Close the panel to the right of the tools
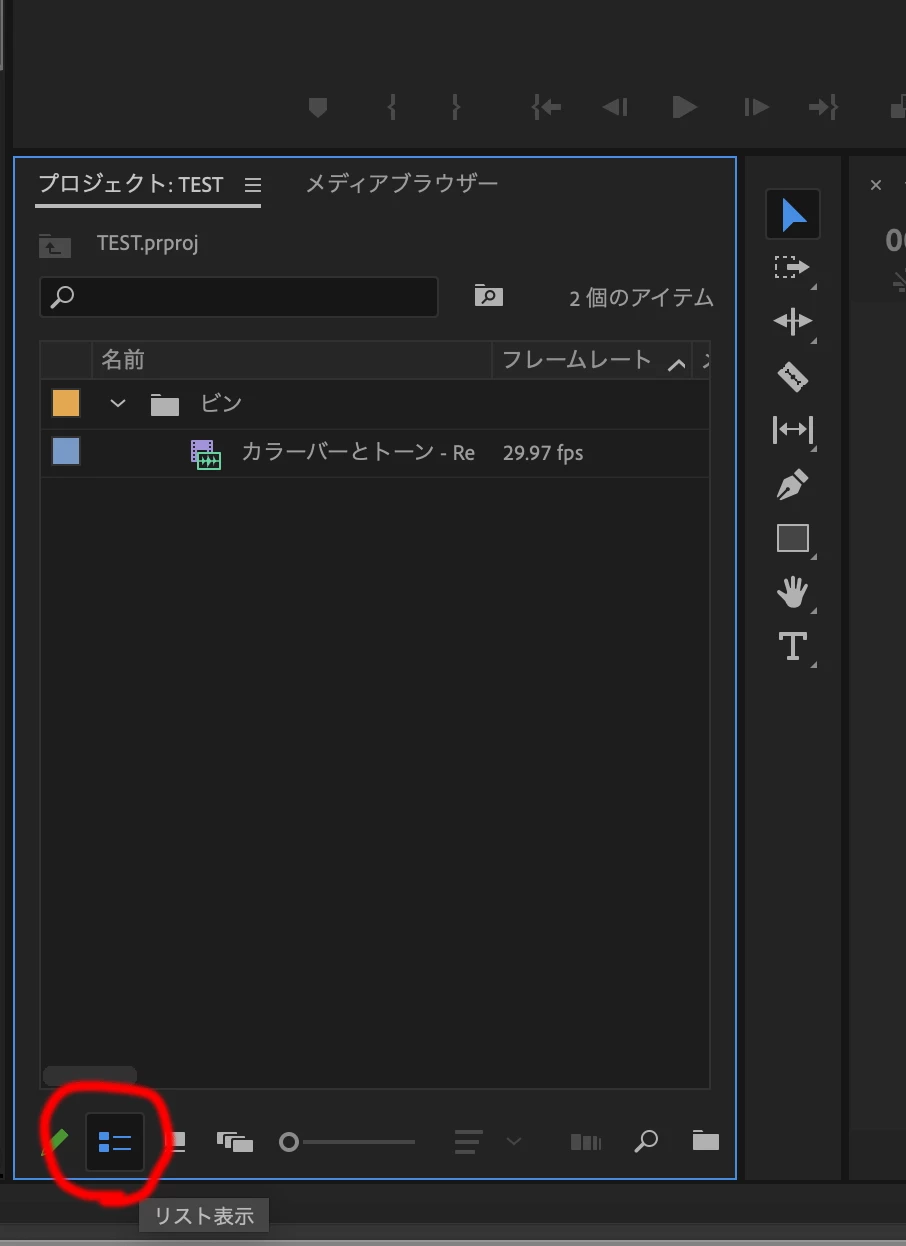 click(876, 185)
